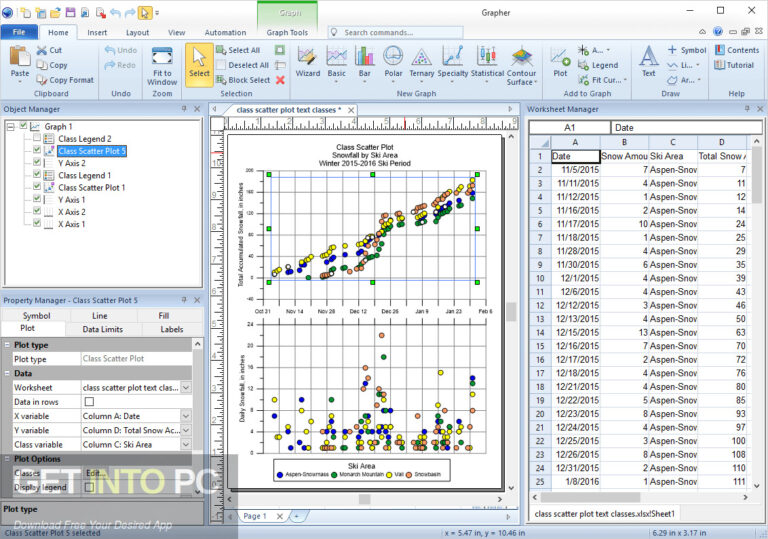This screenshot has height=539, width=768.
Task: Open Statistical graph types
Action: point(487,62)
